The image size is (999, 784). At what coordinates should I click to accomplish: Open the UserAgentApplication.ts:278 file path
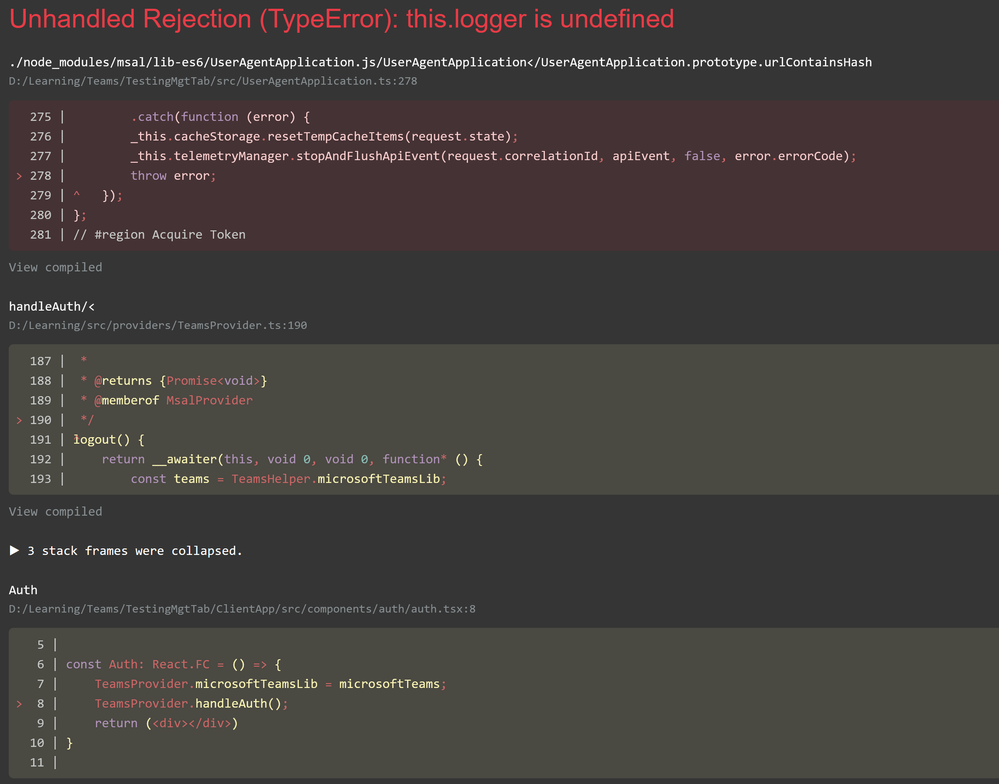click(213, 81)
